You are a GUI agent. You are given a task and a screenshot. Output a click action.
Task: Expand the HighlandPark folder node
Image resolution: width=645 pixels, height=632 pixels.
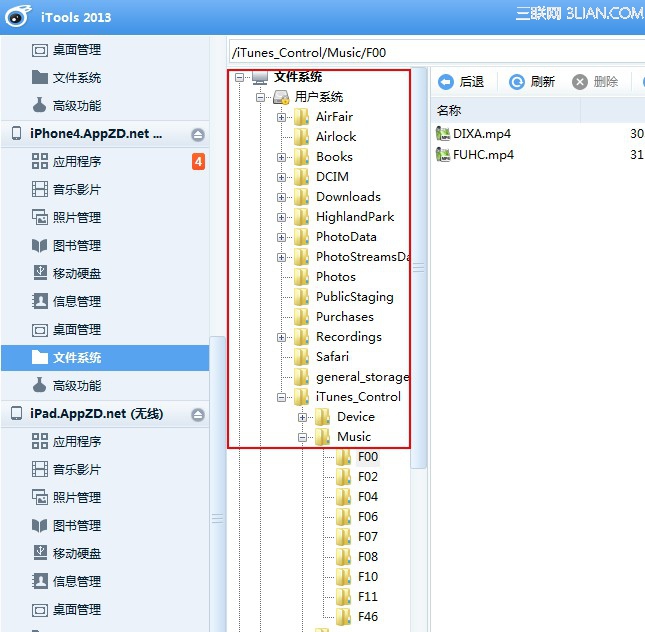[x=281, y=217]
